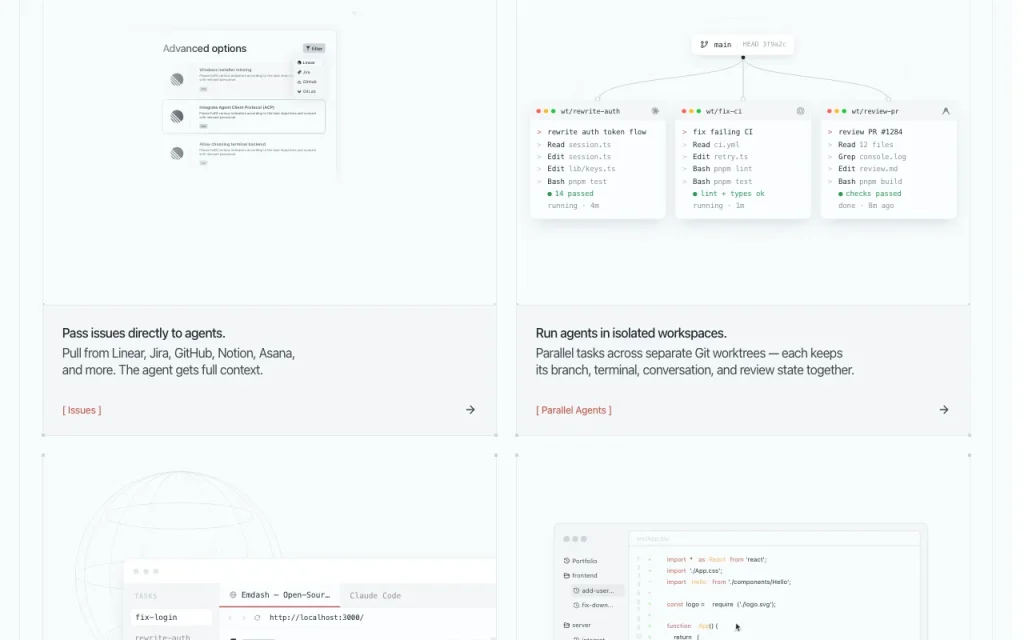Click the http://localhost:3000/ address field

point(317,618)
